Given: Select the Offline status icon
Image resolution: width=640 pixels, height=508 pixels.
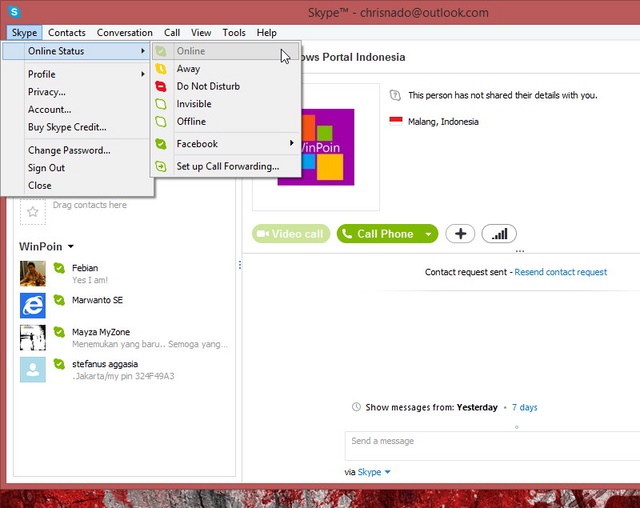Looking at the screenshot, I should point(161,121).
